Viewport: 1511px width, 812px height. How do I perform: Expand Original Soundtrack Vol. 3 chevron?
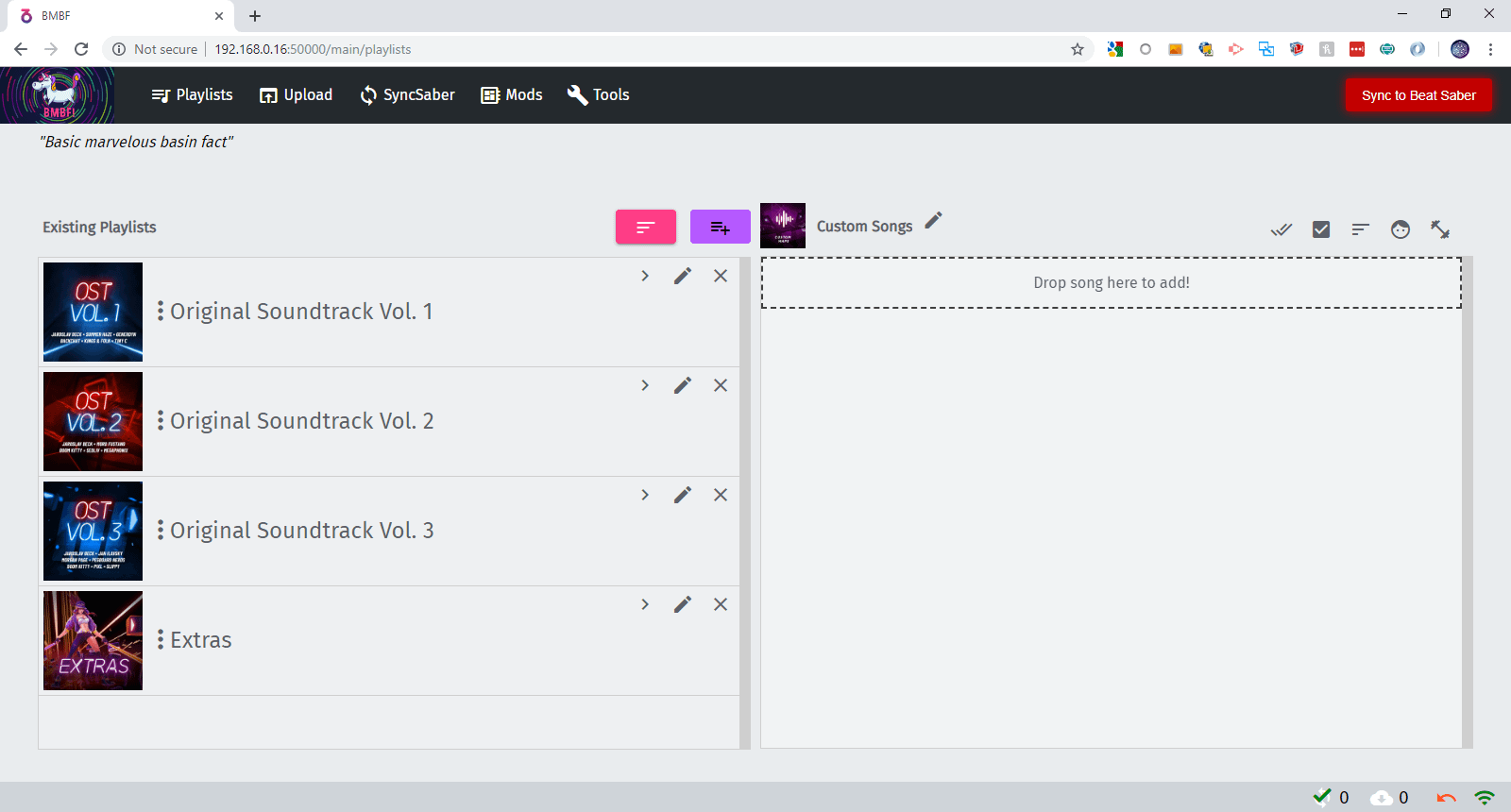coord(645,495)
